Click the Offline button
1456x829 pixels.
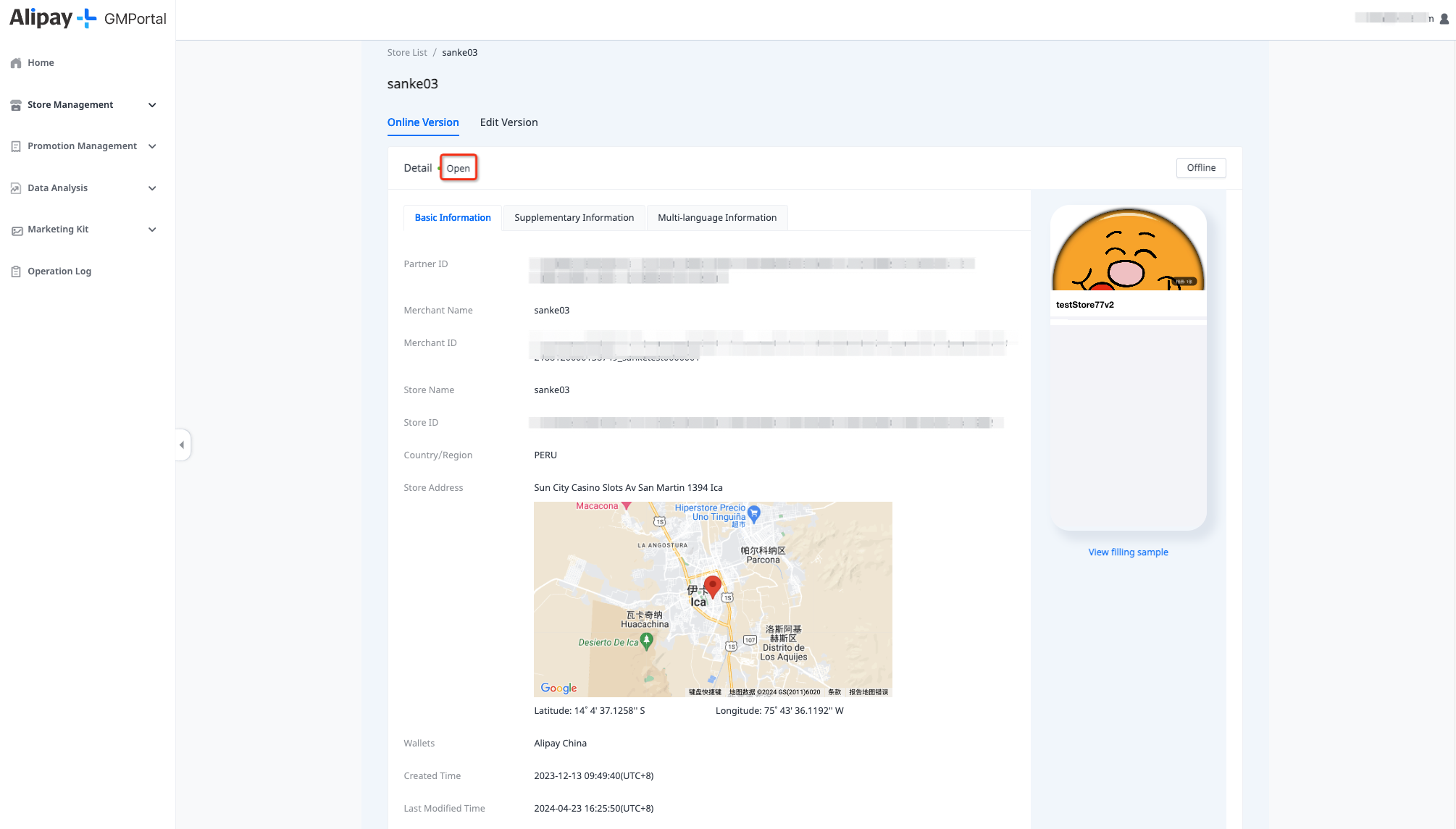(x=1200, y=168)
